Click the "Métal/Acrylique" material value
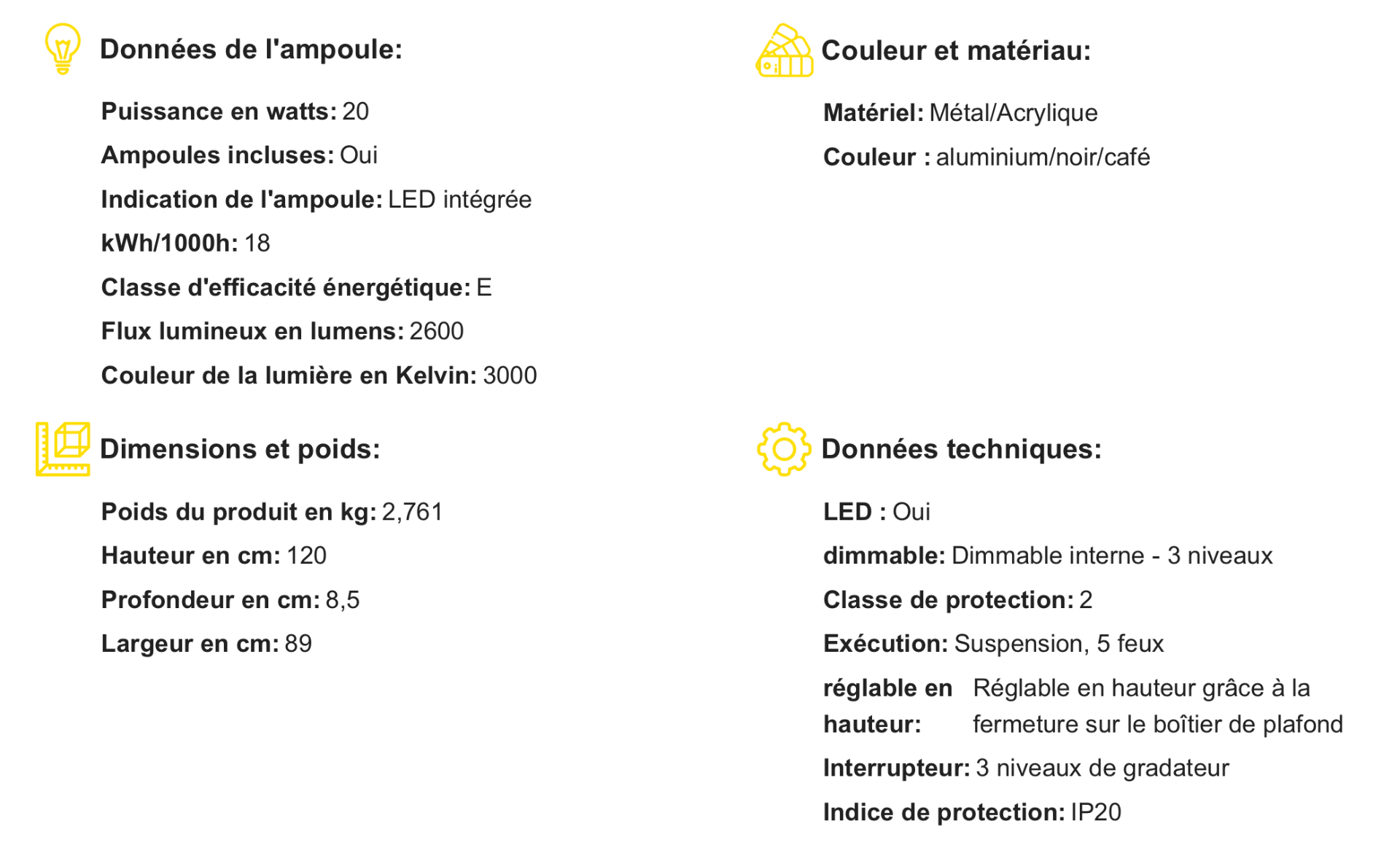 (1013, 113)
